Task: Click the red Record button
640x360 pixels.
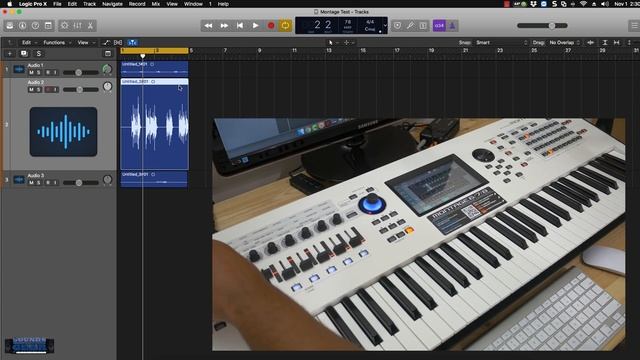Action: pos(271,26)
